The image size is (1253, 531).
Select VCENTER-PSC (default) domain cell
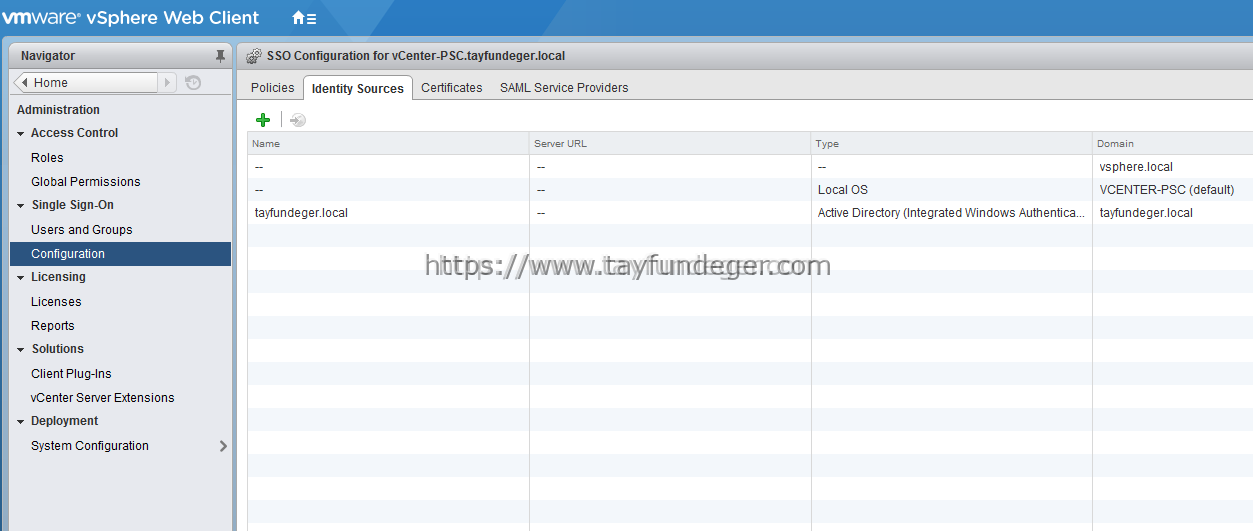point(1166,190)
